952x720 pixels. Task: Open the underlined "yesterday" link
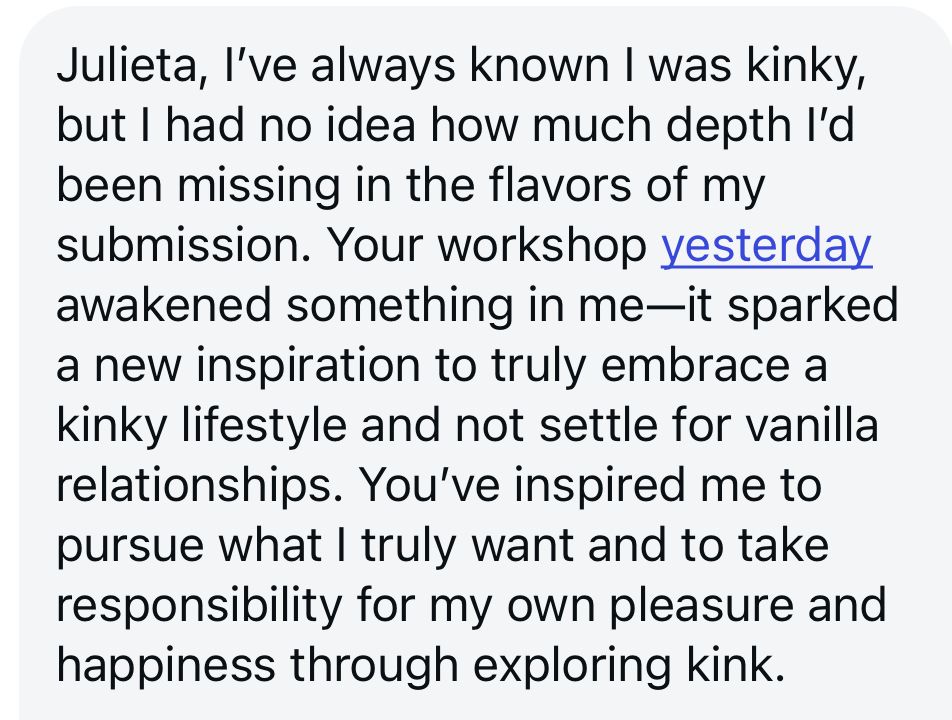pyautogui.click(x=766, y=247)
